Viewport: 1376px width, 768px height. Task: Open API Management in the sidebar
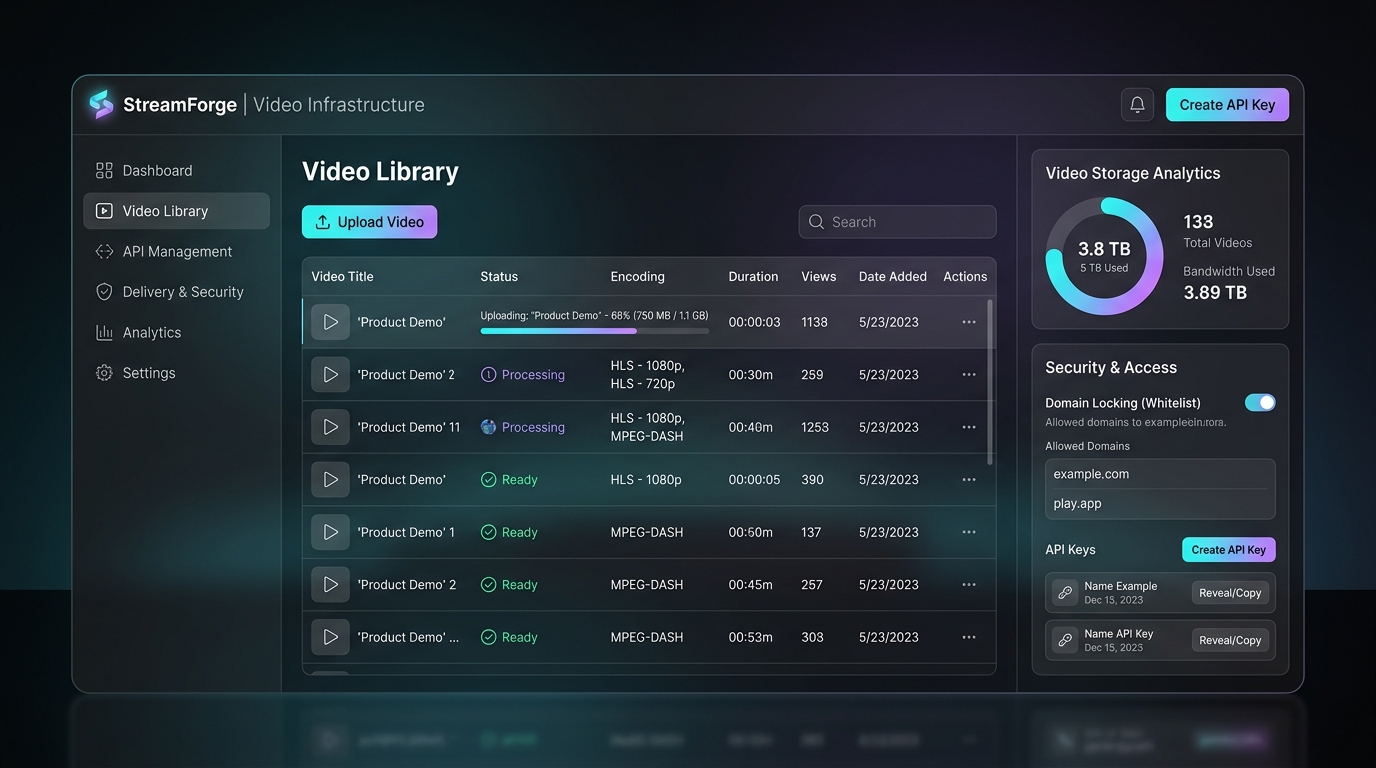176,251
